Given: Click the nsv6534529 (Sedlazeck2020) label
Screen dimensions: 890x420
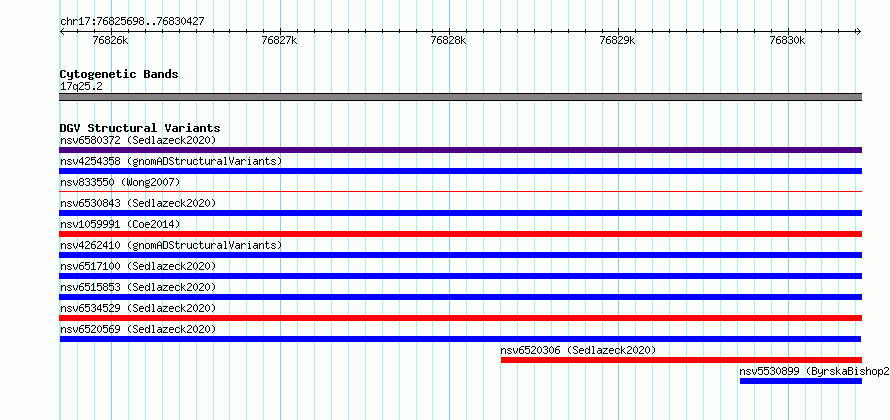Looking at the screenshot, I should click(138, 308).
